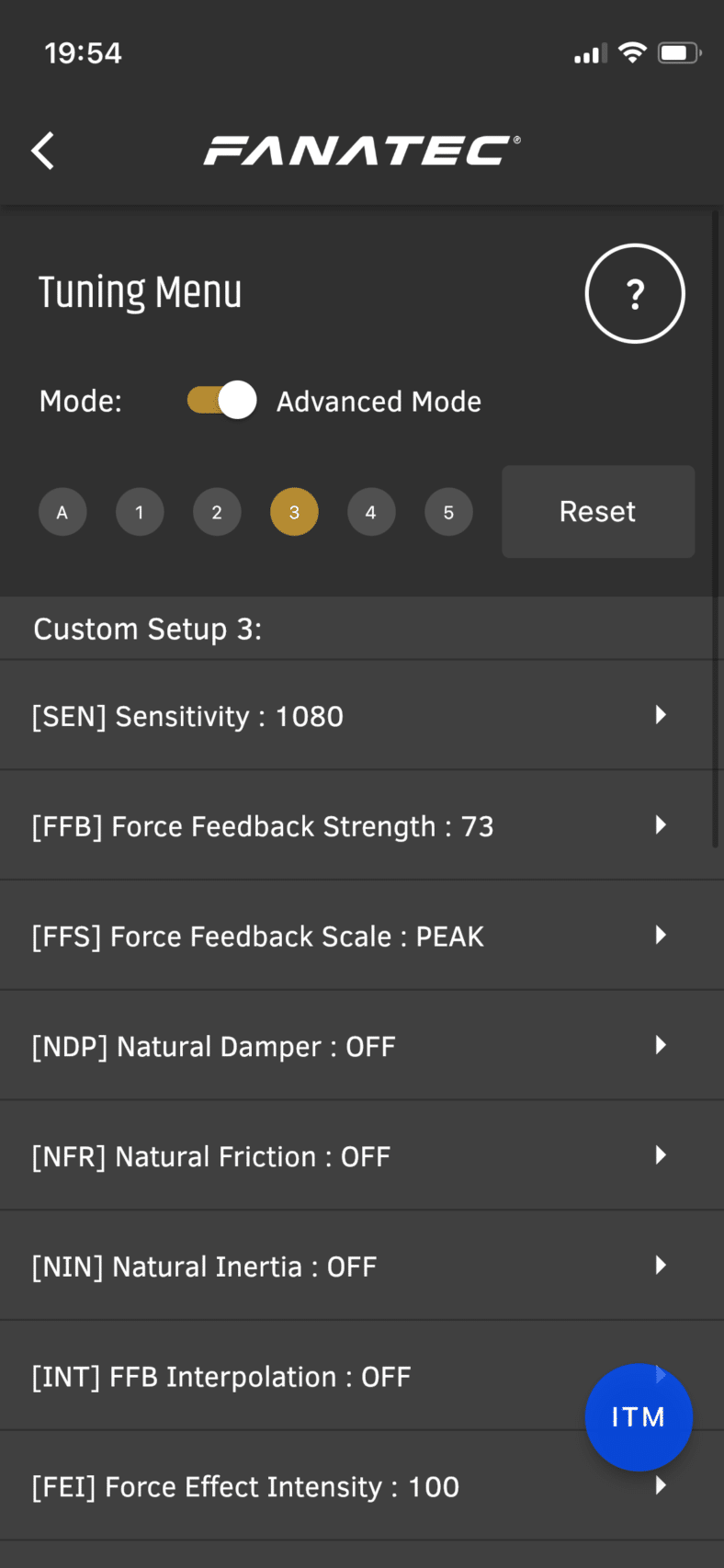Select the highlighted setup profile 3

pyautogui.click(x=294, y=512)
